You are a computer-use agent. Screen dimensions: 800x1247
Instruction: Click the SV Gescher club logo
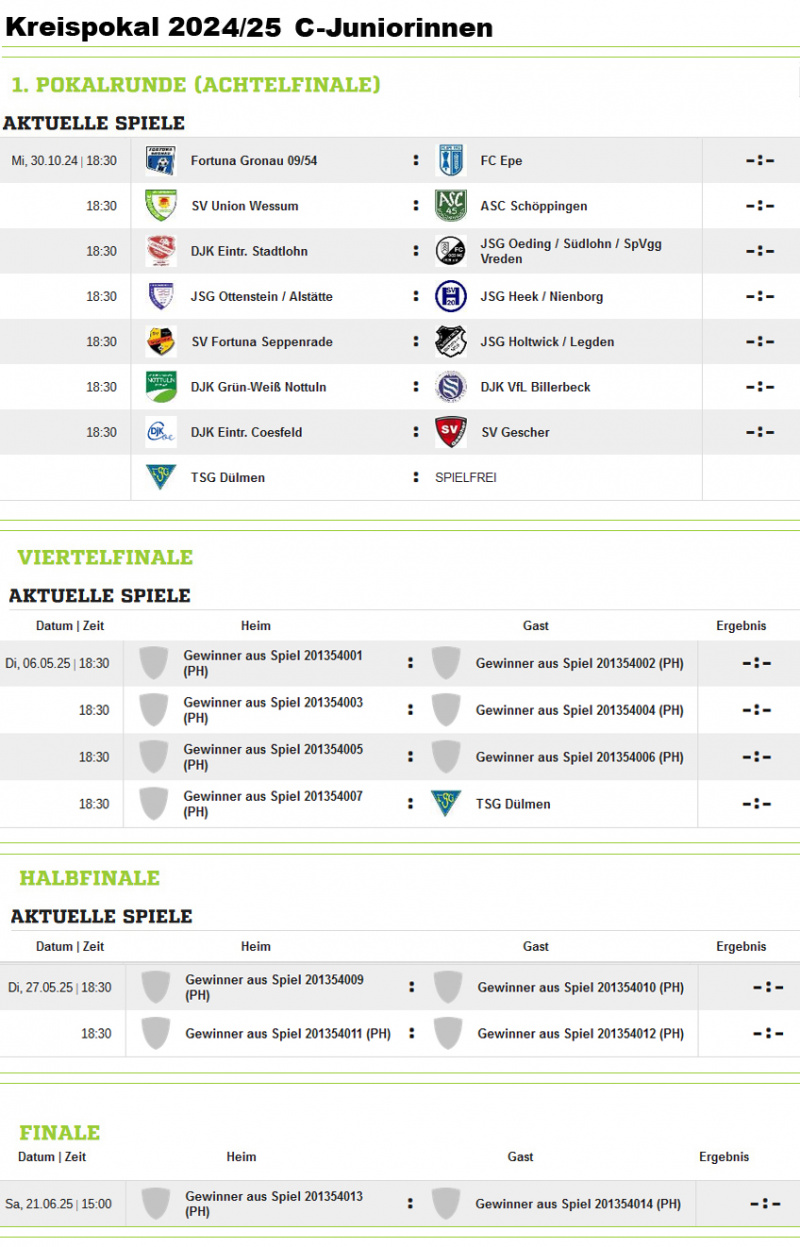pyautogui.click(x=451, y=432)
